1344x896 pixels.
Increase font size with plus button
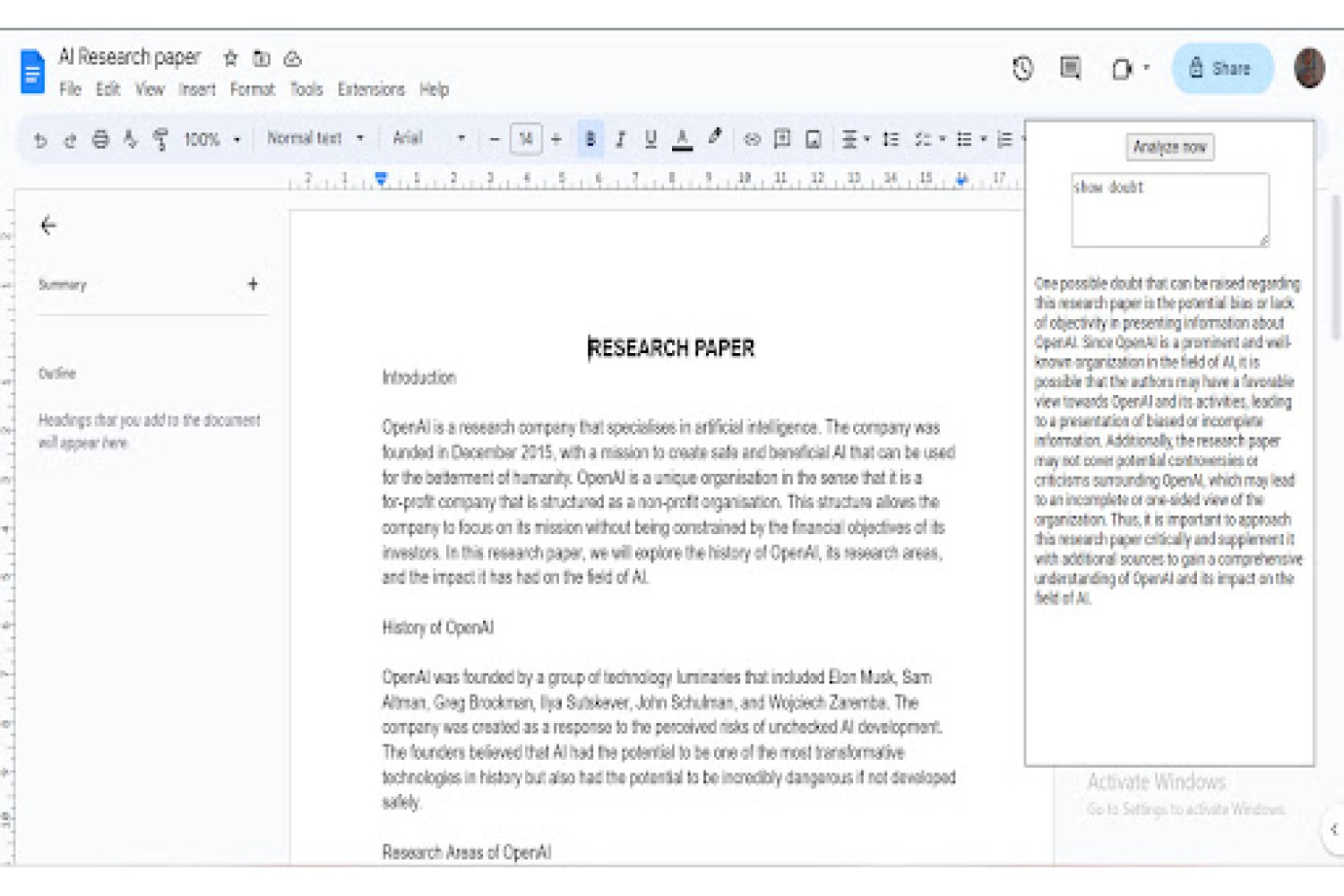[x=556, y=139]
